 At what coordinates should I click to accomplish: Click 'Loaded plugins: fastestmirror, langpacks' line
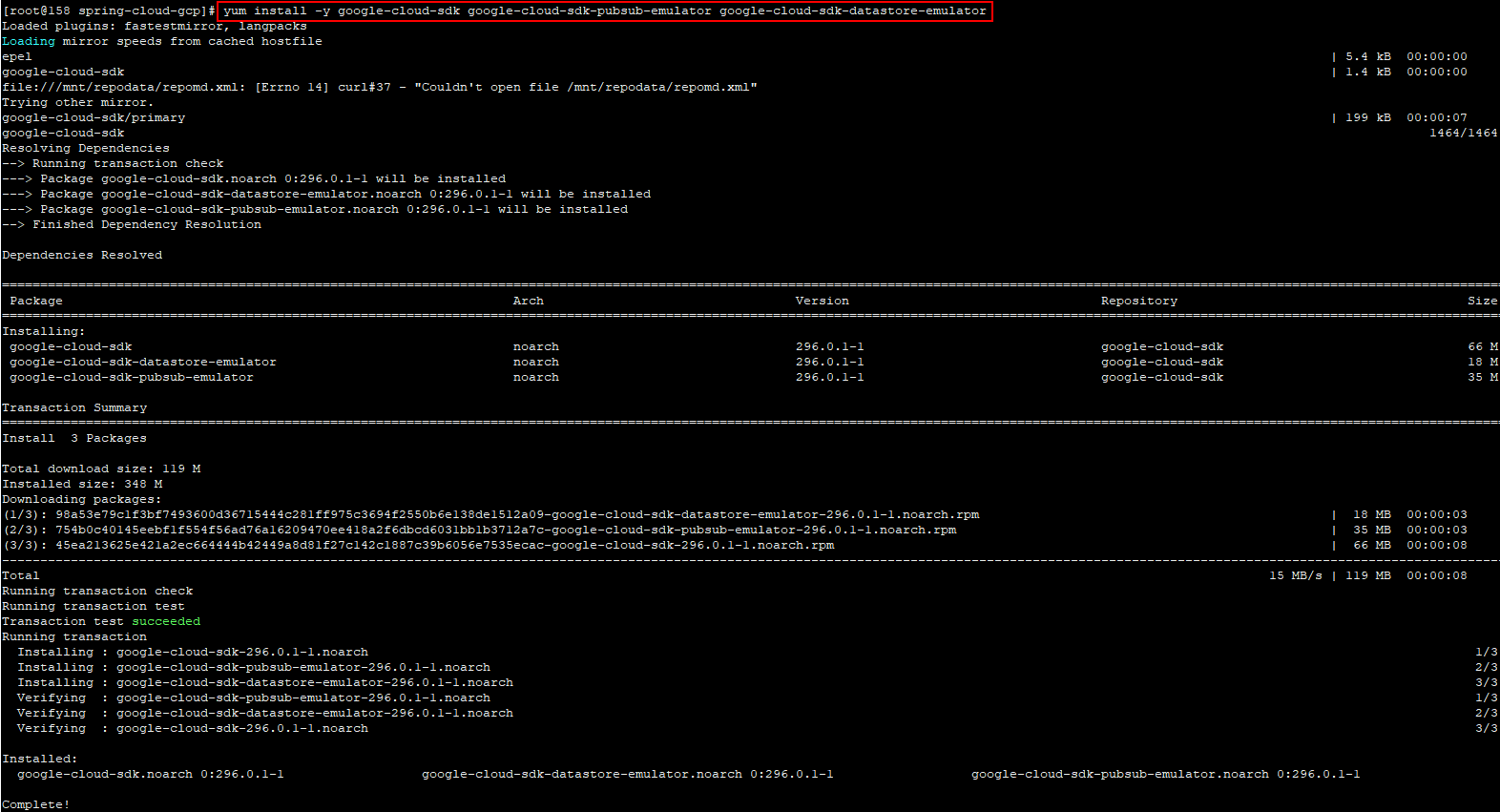[x=155, y=27]
